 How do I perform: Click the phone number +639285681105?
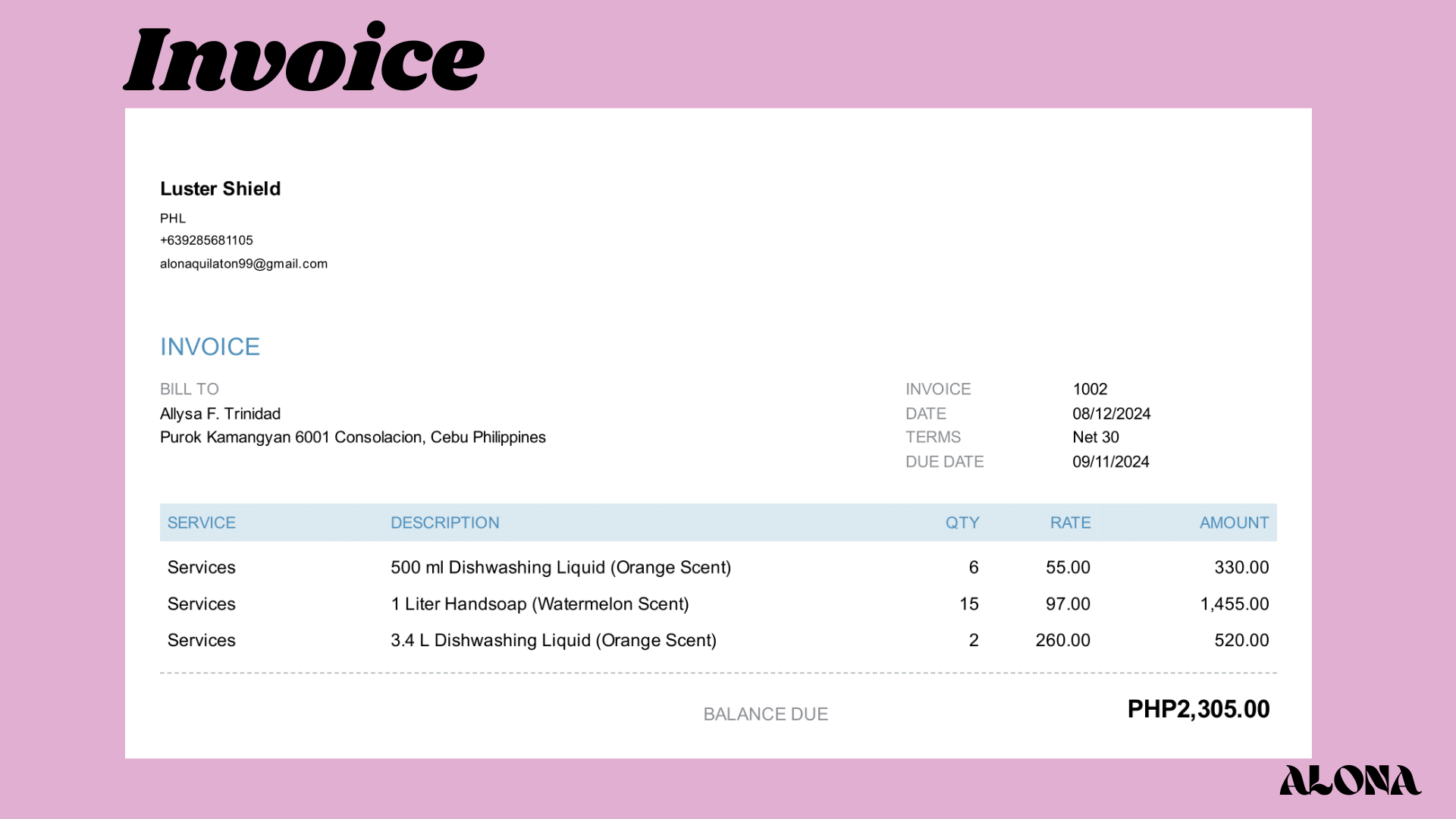pyautogui.click(x=206, y=240)
